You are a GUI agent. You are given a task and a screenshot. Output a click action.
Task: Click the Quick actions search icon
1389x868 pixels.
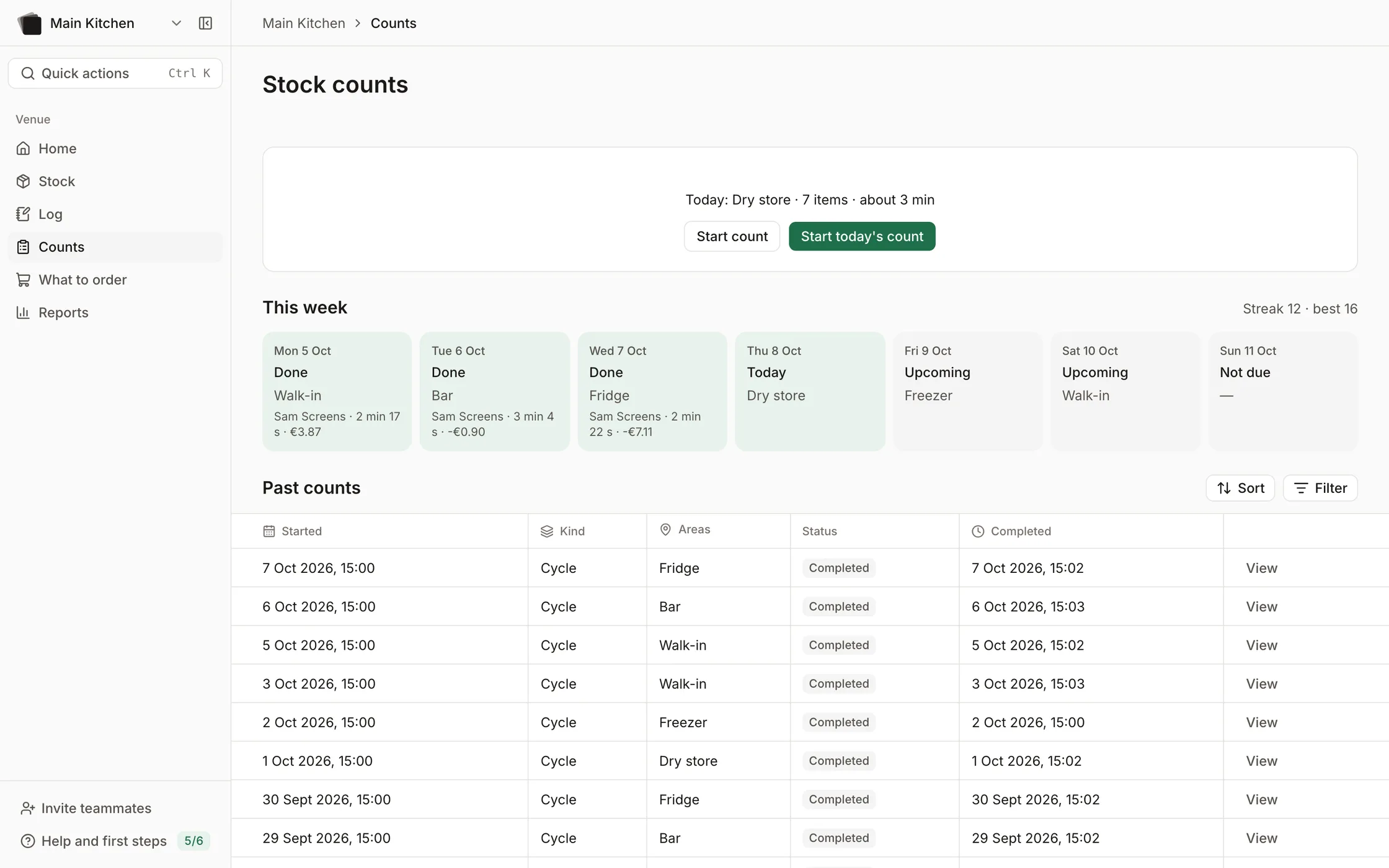27,73
